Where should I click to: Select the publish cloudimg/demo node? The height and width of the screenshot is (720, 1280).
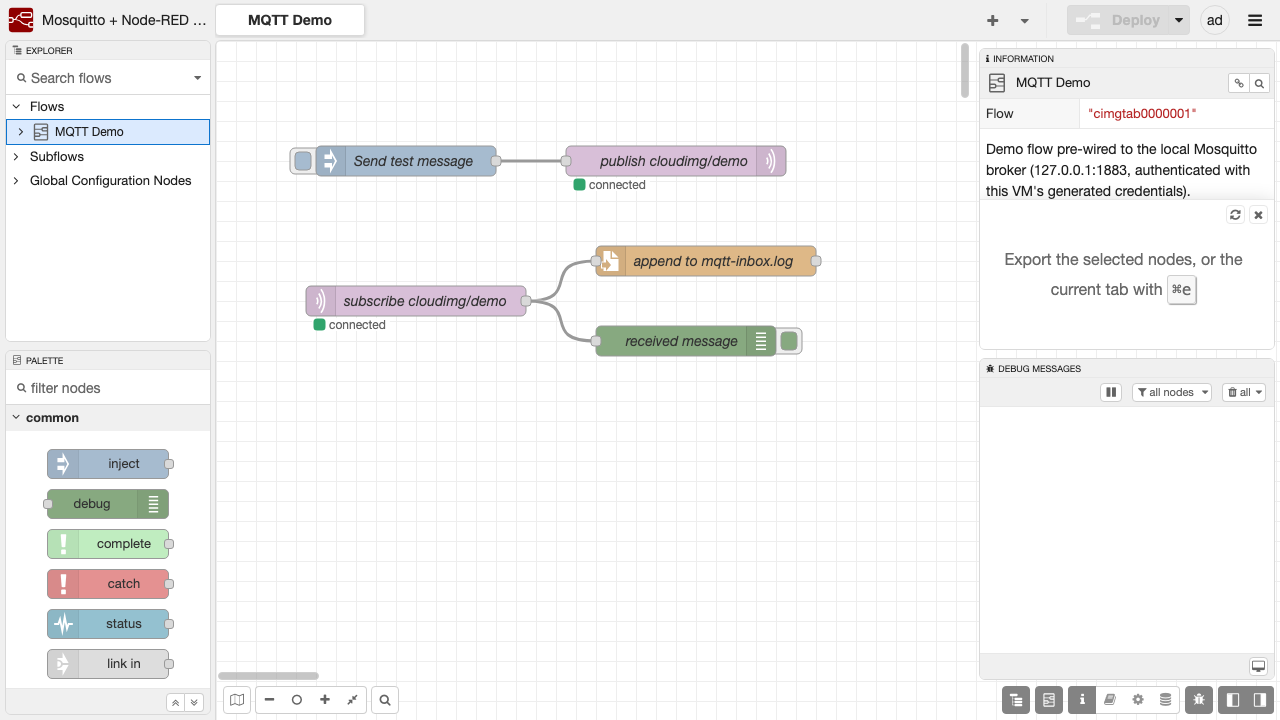click(x=676, y=161)
